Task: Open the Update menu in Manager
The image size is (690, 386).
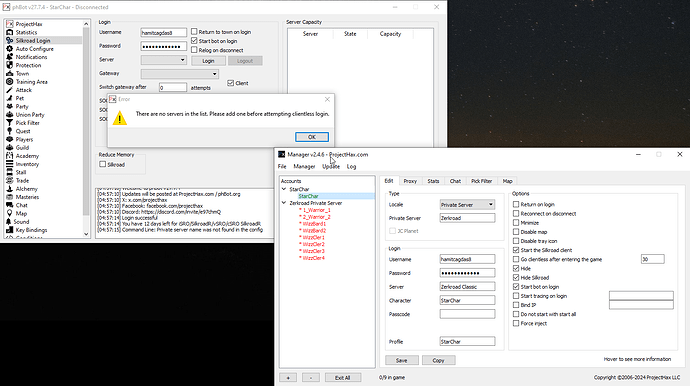Action: [x=331, y=166]
